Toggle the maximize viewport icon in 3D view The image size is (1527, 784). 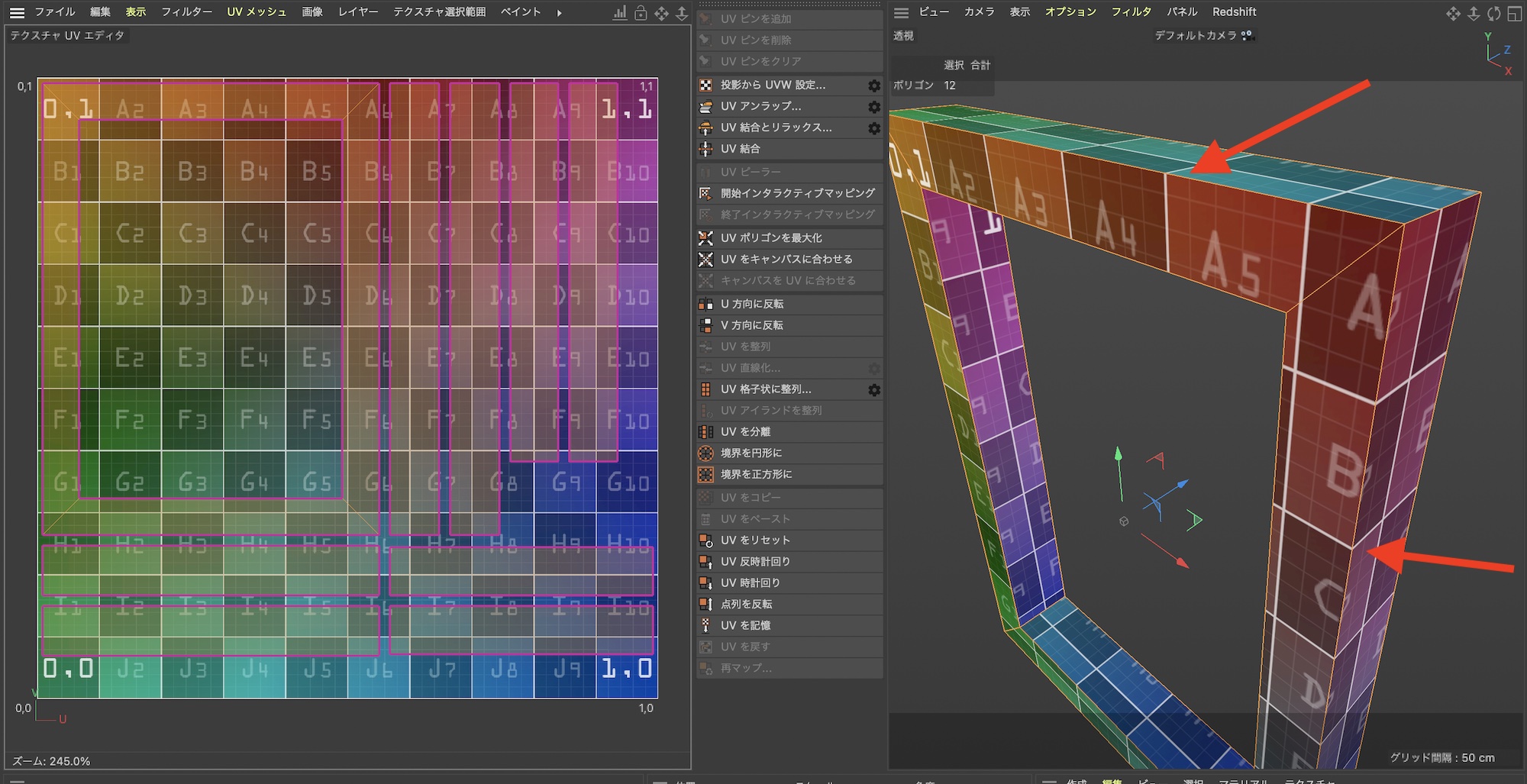(x=1514, y=13)
